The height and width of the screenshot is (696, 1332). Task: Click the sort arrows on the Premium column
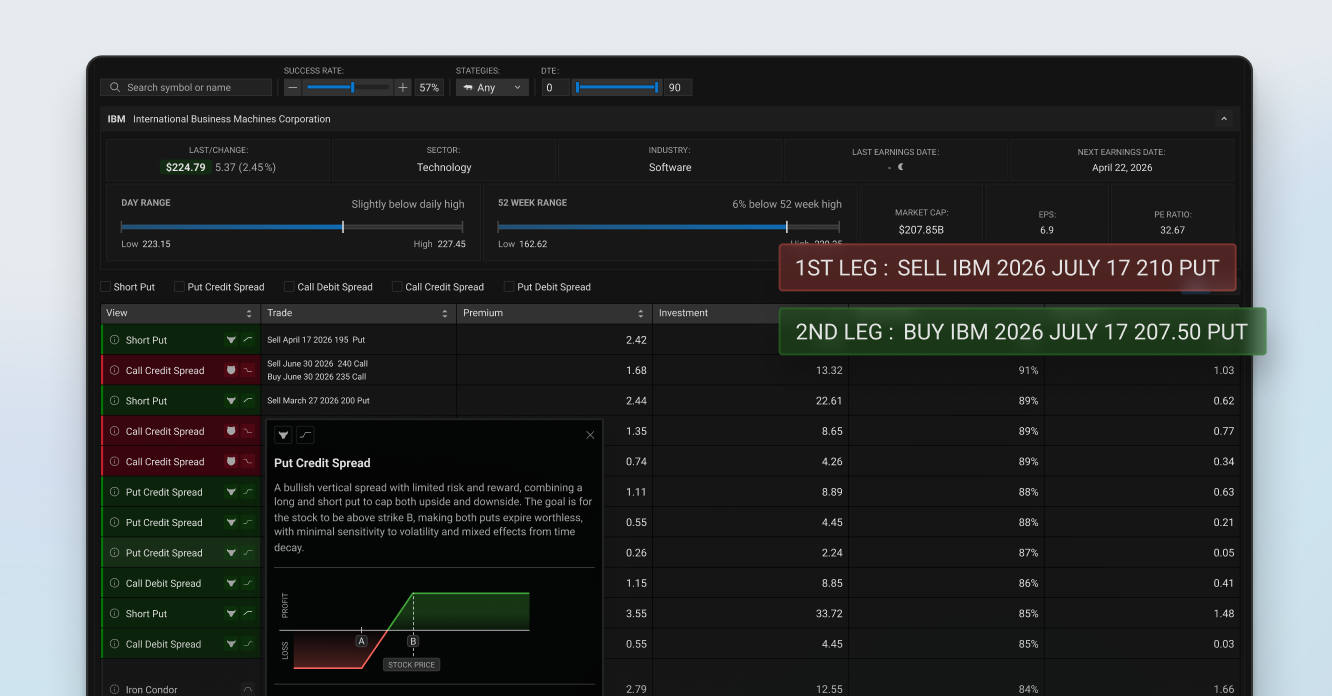640,313
